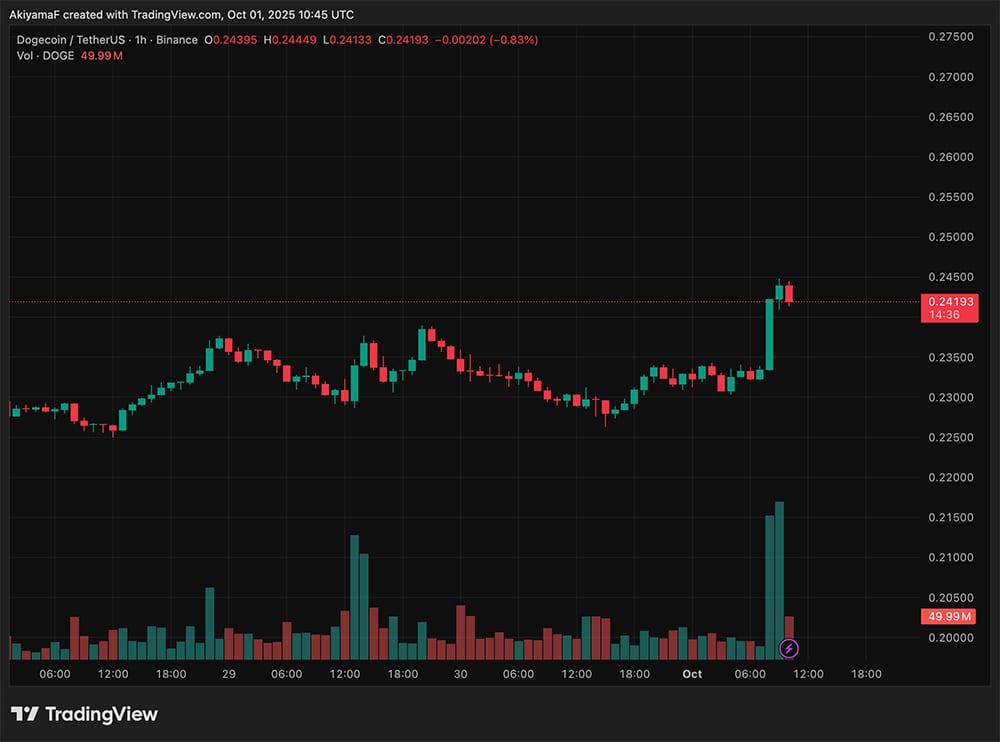Image resolution: width=1000 pixels, height=742 pixels.
Task: Click the 0.20500 price axis label
Action: click(951, 598)
